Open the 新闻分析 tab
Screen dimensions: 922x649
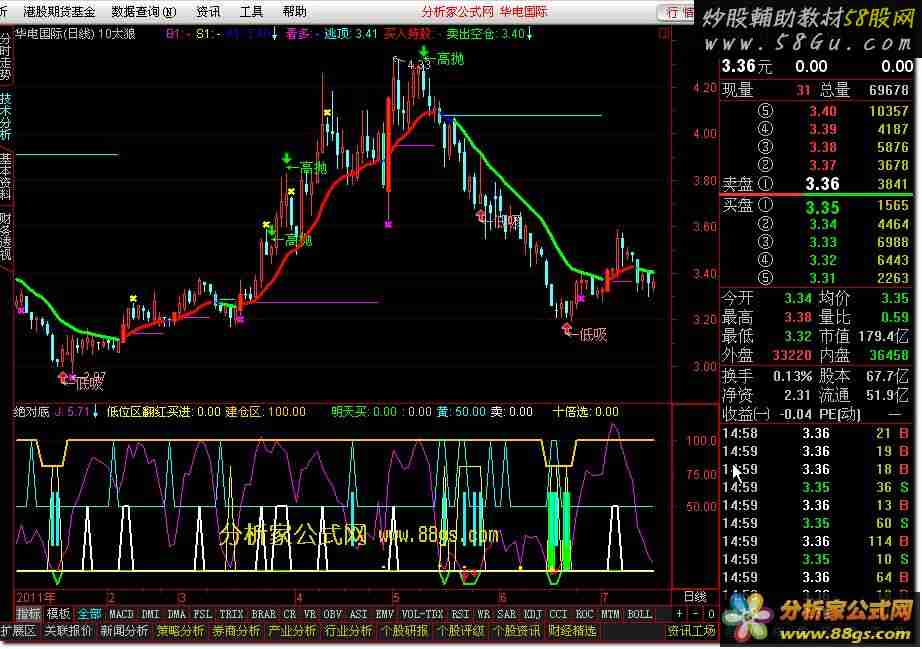(x=125, y=632)
